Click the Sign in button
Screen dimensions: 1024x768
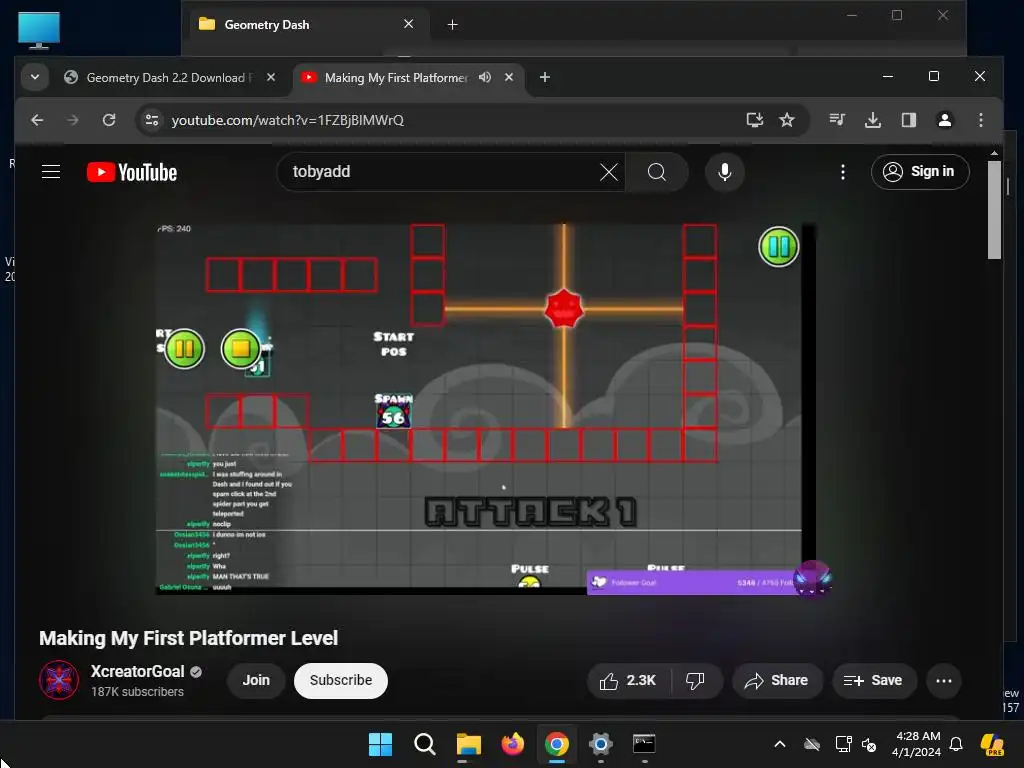click(920, 172)
